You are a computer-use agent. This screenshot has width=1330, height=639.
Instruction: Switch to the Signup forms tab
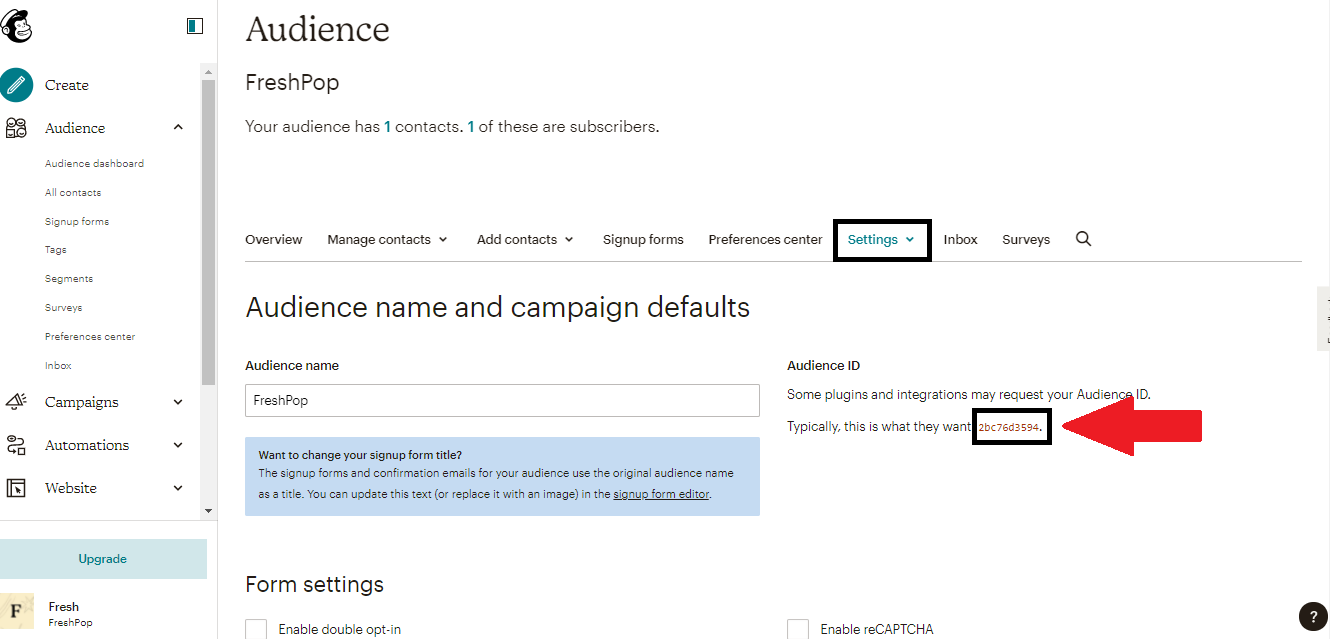[643, 240]
